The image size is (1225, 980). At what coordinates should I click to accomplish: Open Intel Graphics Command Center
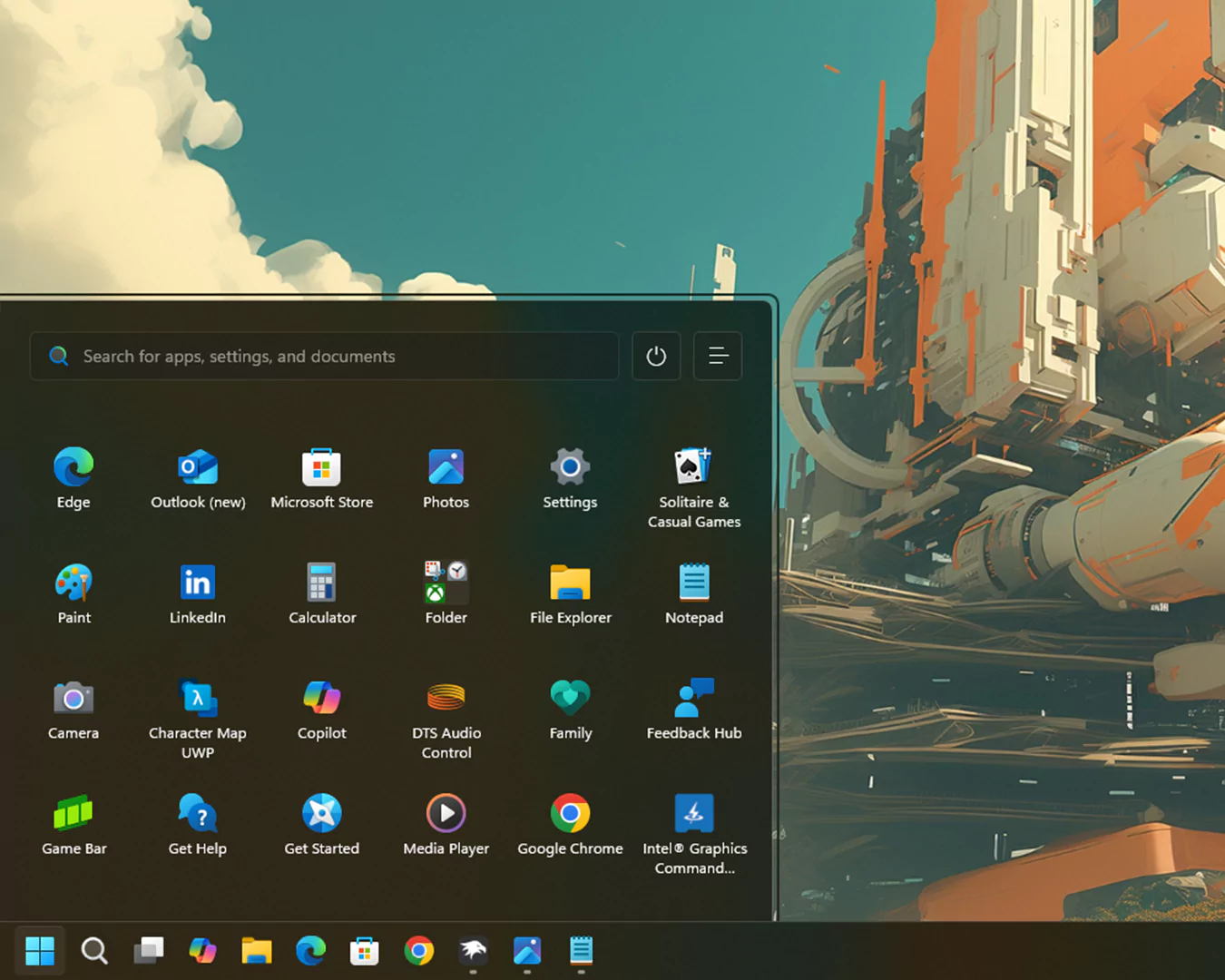[x=694, y=834]
